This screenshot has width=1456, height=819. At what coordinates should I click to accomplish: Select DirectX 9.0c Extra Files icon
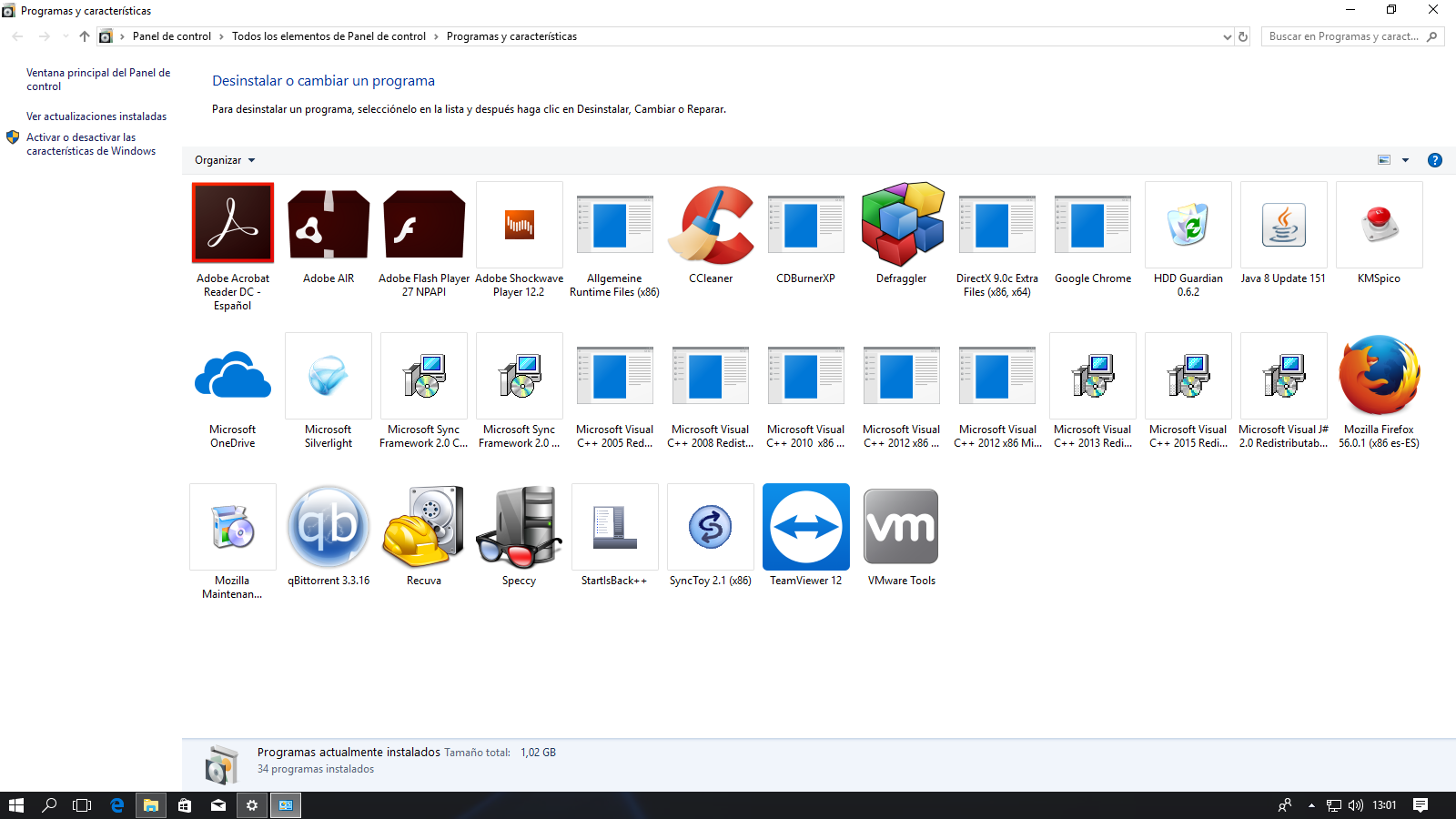pyautogui.click(x=997, y=225)
